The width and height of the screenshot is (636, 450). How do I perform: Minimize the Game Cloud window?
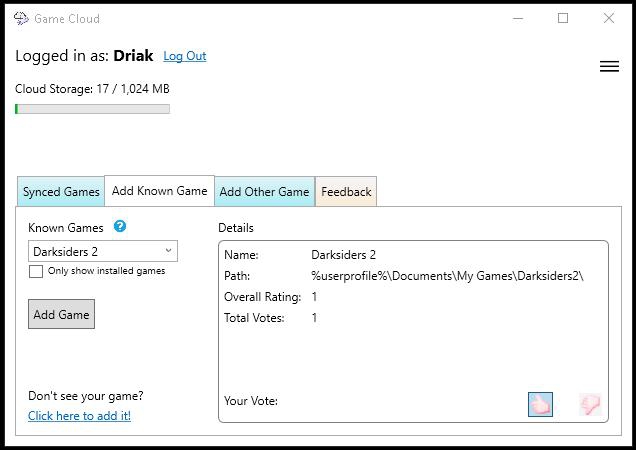518,18
